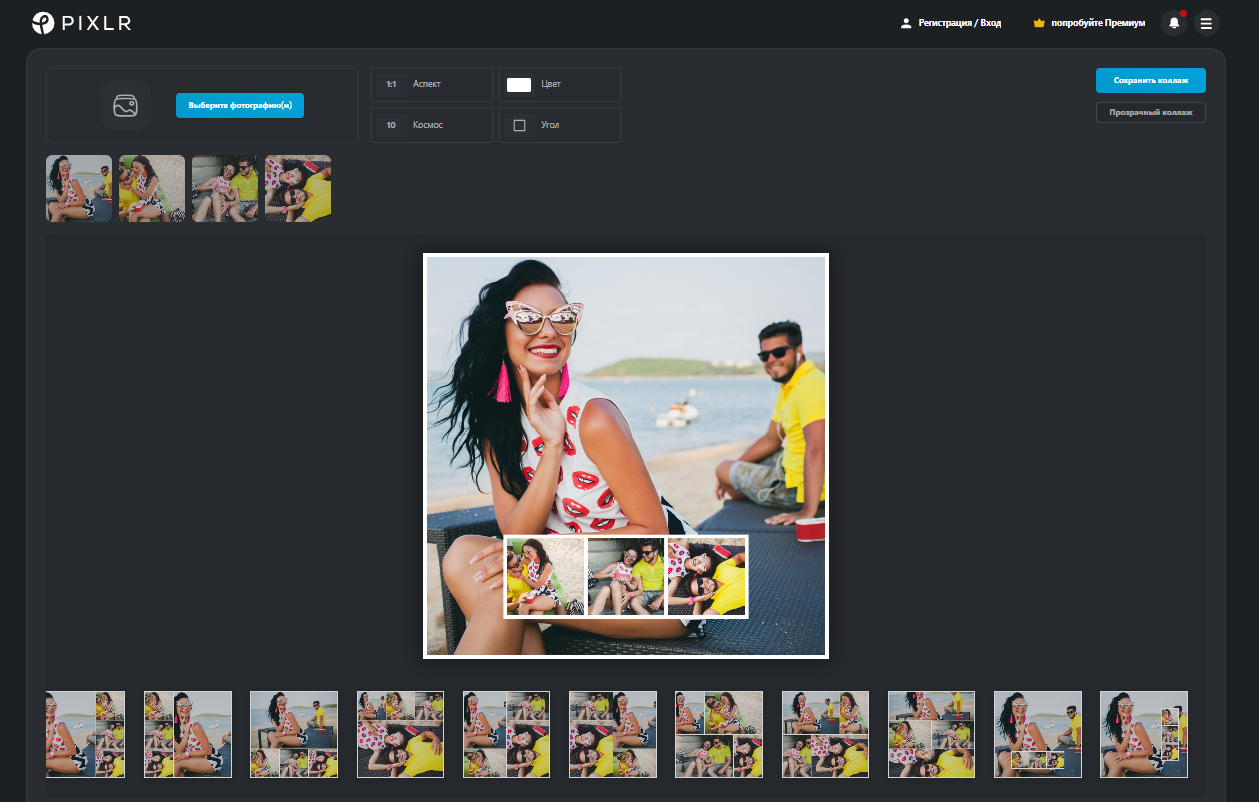Select the last layout template thumbnail
Image resolution: width=1259 pixels, height=802 pixels.
click(x=1143, y=734)
